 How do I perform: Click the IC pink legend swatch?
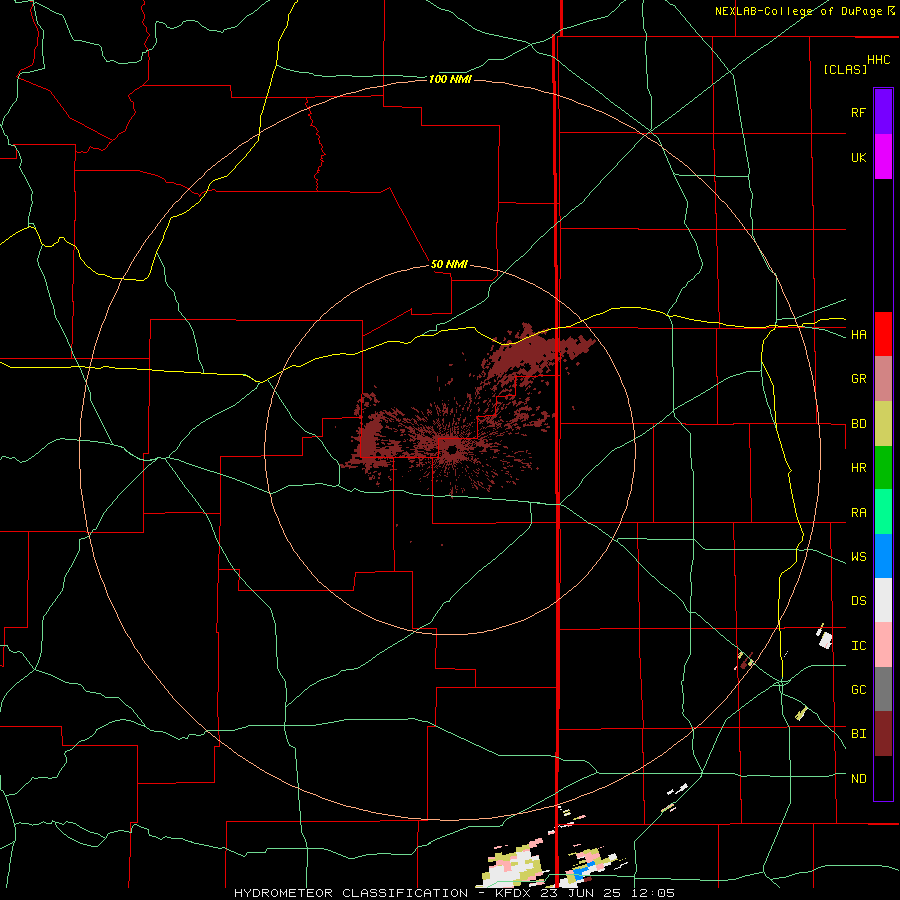pos(883,645)
